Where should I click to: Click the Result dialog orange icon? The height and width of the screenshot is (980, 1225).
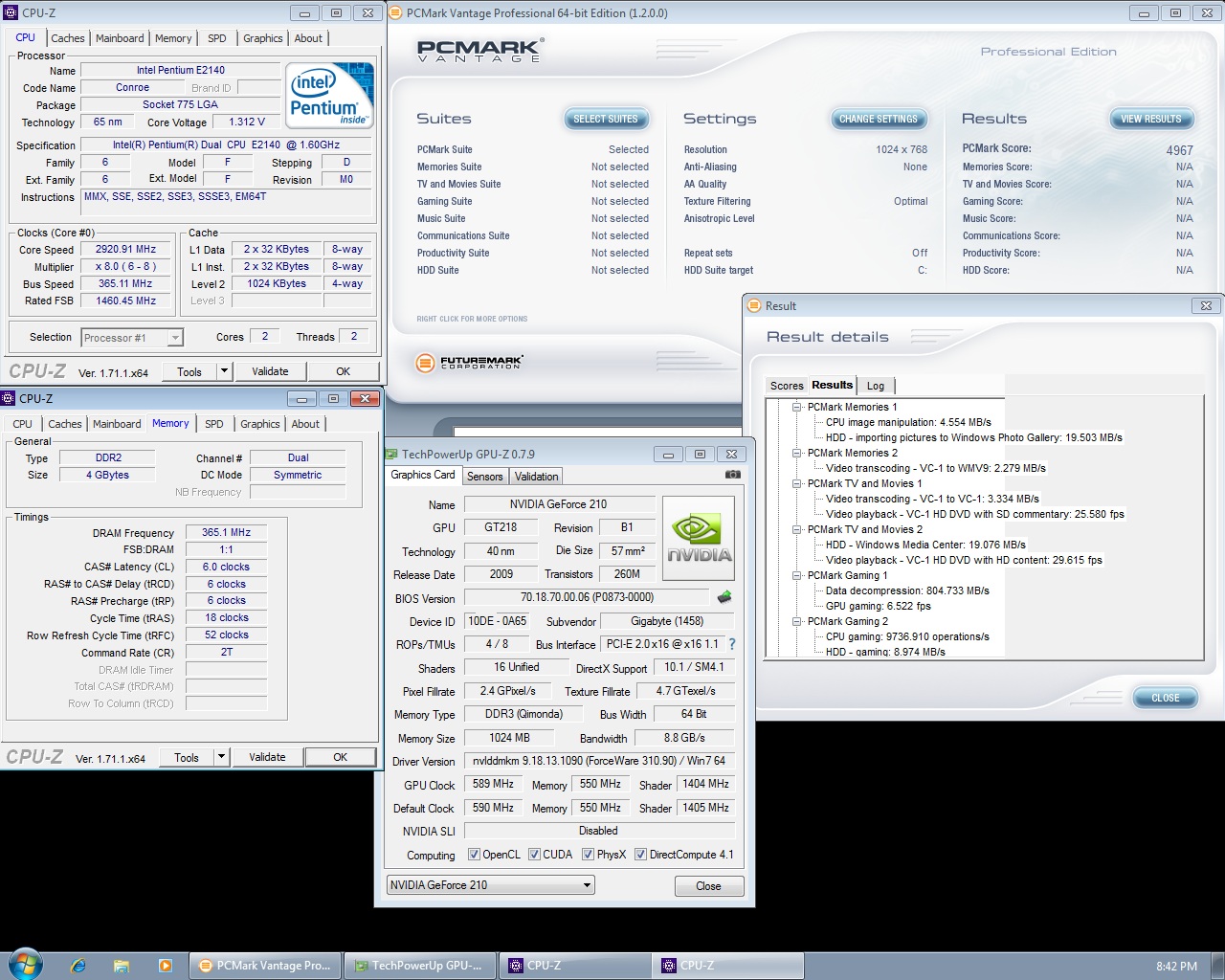click(754, 306)
